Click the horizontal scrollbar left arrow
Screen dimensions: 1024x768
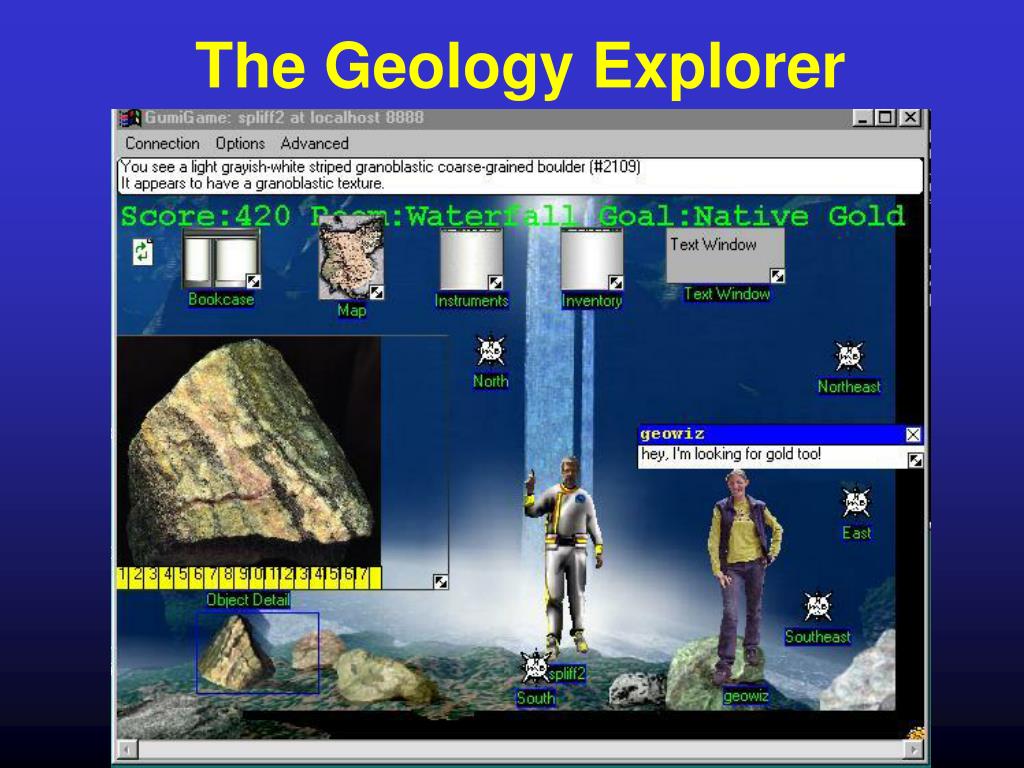click(x=127, y=750)
